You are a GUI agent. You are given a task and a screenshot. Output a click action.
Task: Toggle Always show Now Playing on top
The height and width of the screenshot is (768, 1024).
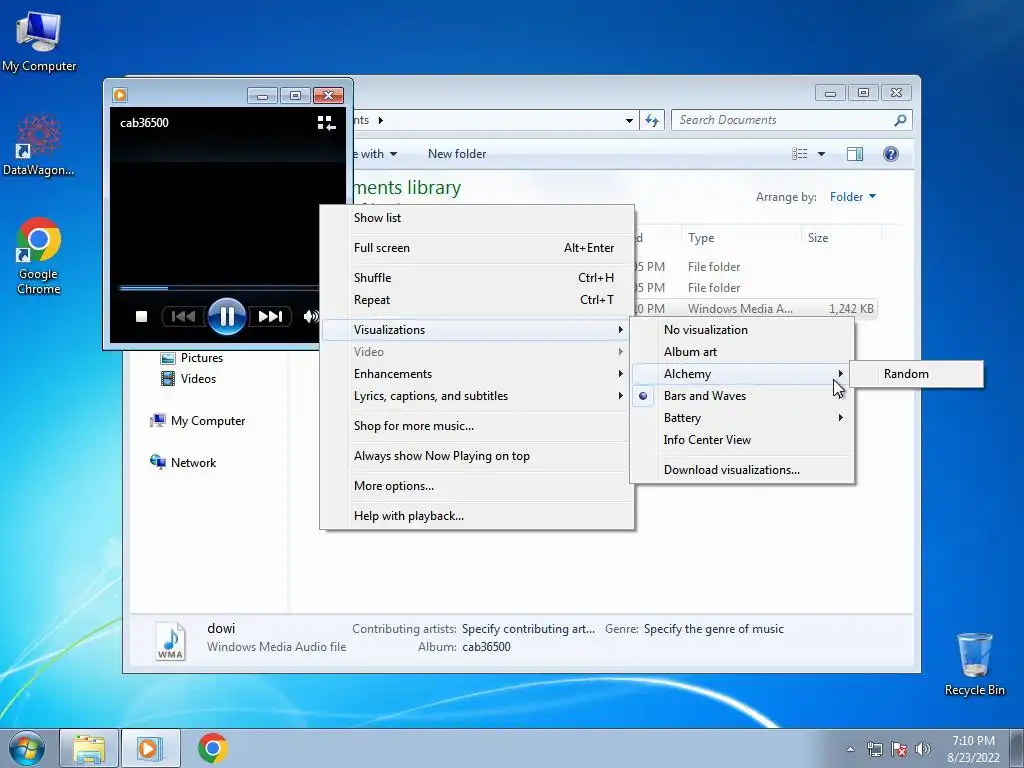click(477, 456)
